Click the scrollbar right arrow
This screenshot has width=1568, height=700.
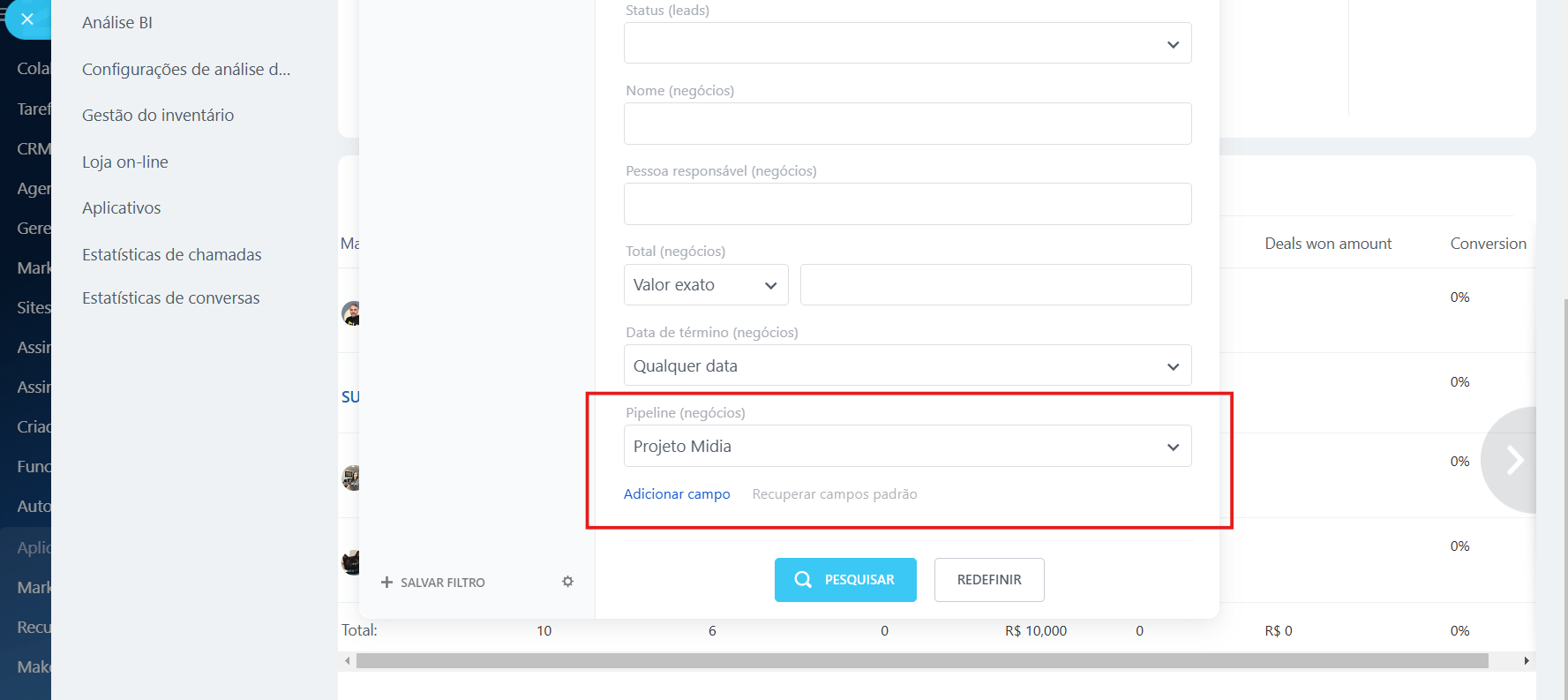coord(1527,660)
